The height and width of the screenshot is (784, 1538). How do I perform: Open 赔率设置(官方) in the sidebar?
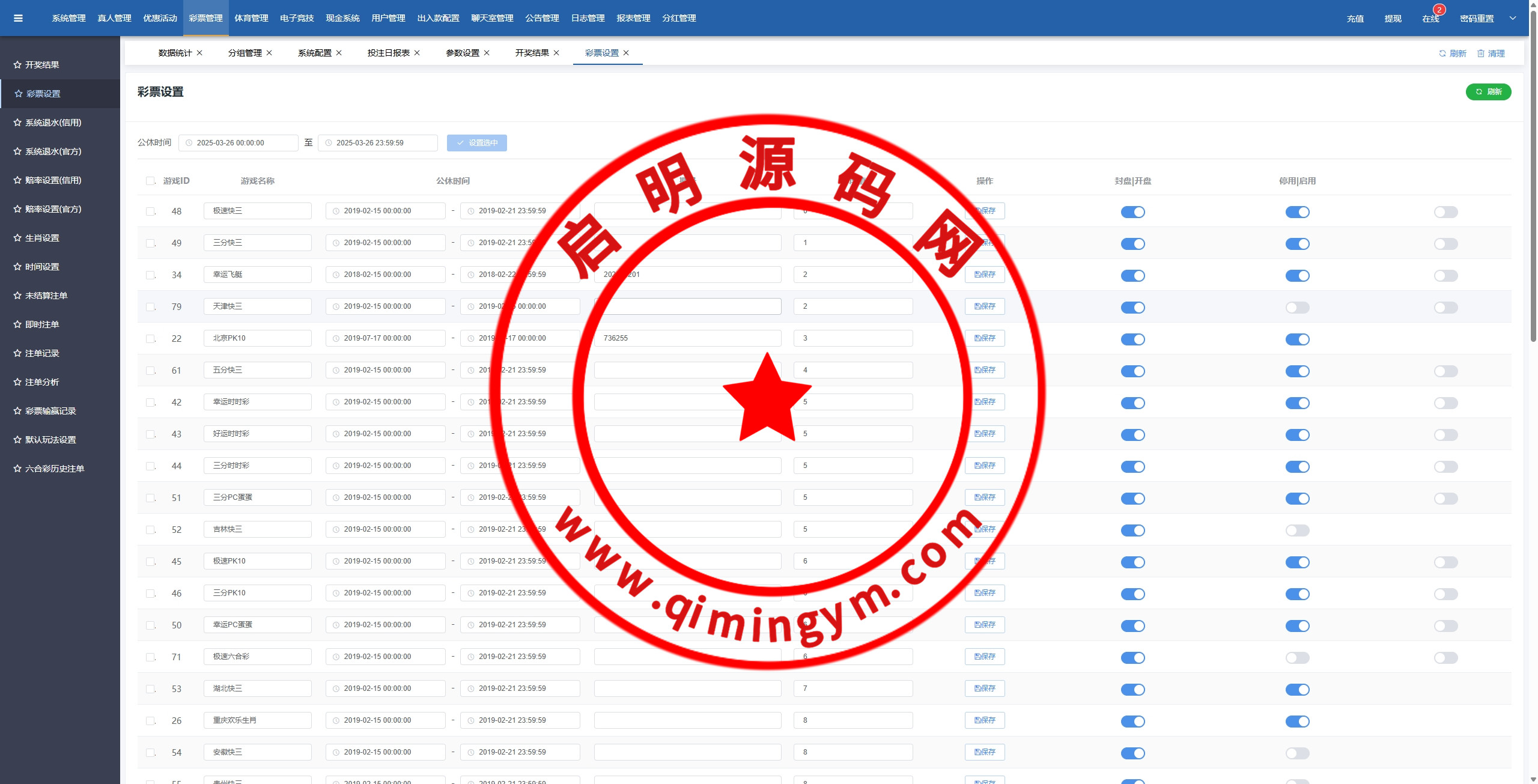53,209
